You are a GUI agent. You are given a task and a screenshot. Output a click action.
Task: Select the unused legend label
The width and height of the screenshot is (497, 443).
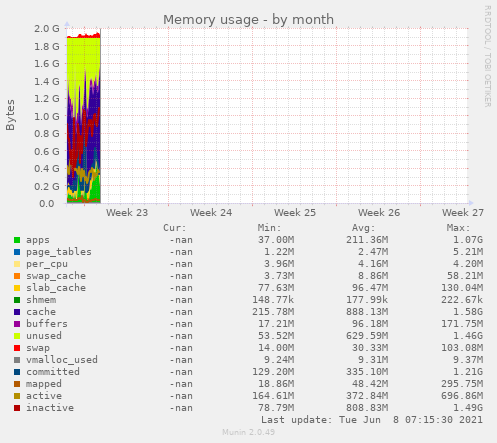pyautogui.click(x=44, y=336)
